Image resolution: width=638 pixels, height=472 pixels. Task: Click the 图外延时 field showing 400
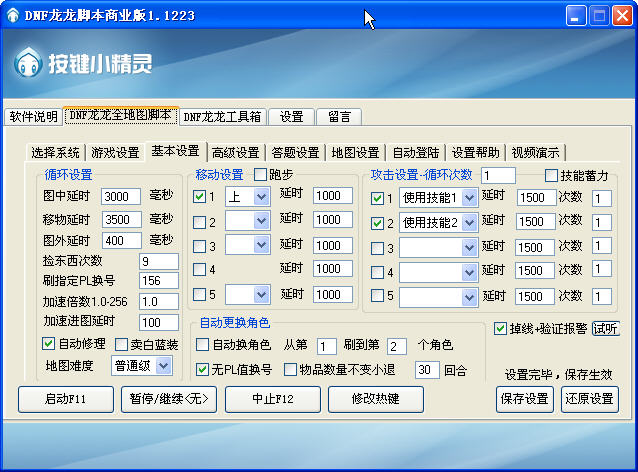point(121,240)
